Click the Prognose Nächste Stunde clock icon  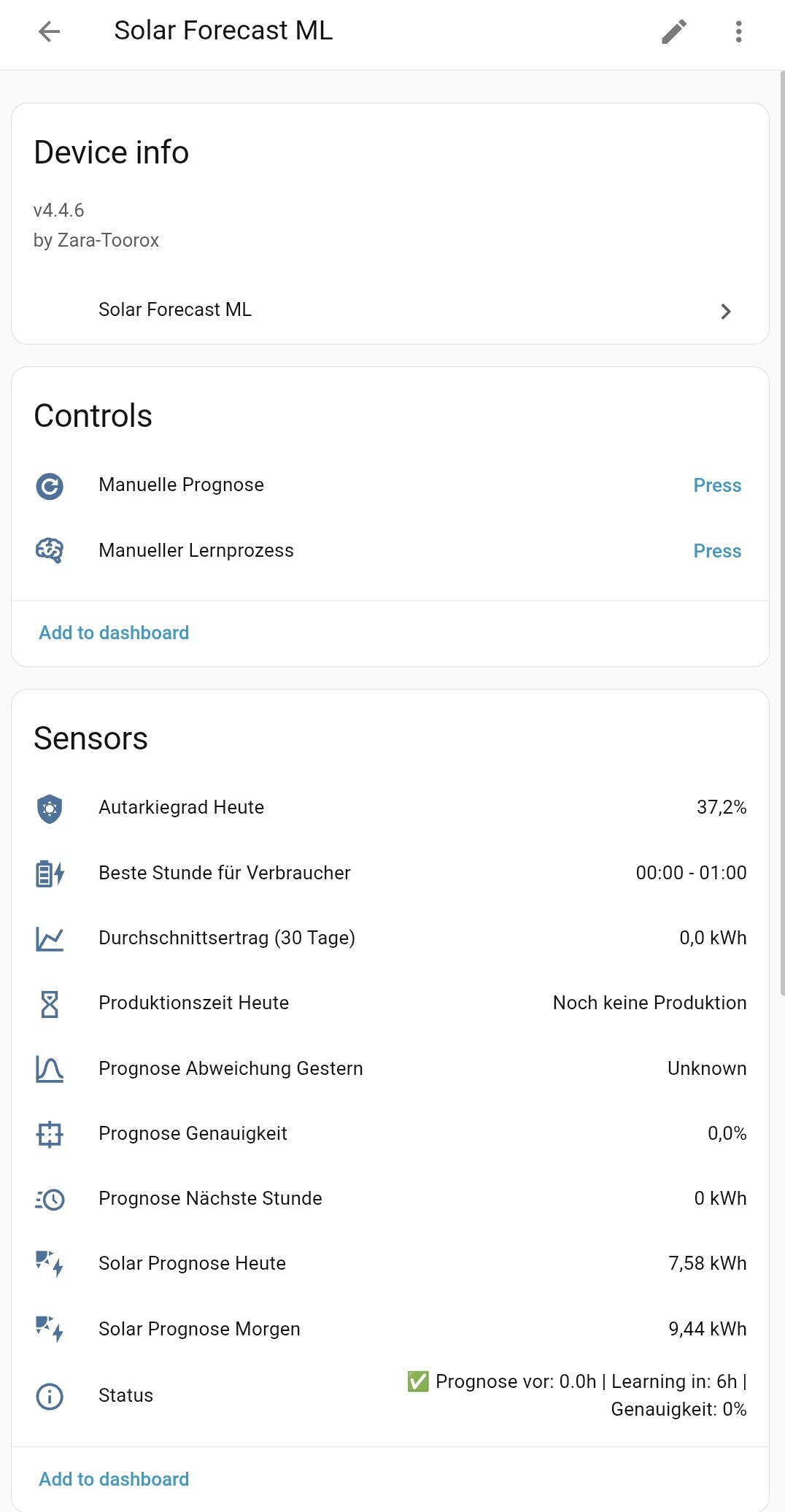point(50,1199)
